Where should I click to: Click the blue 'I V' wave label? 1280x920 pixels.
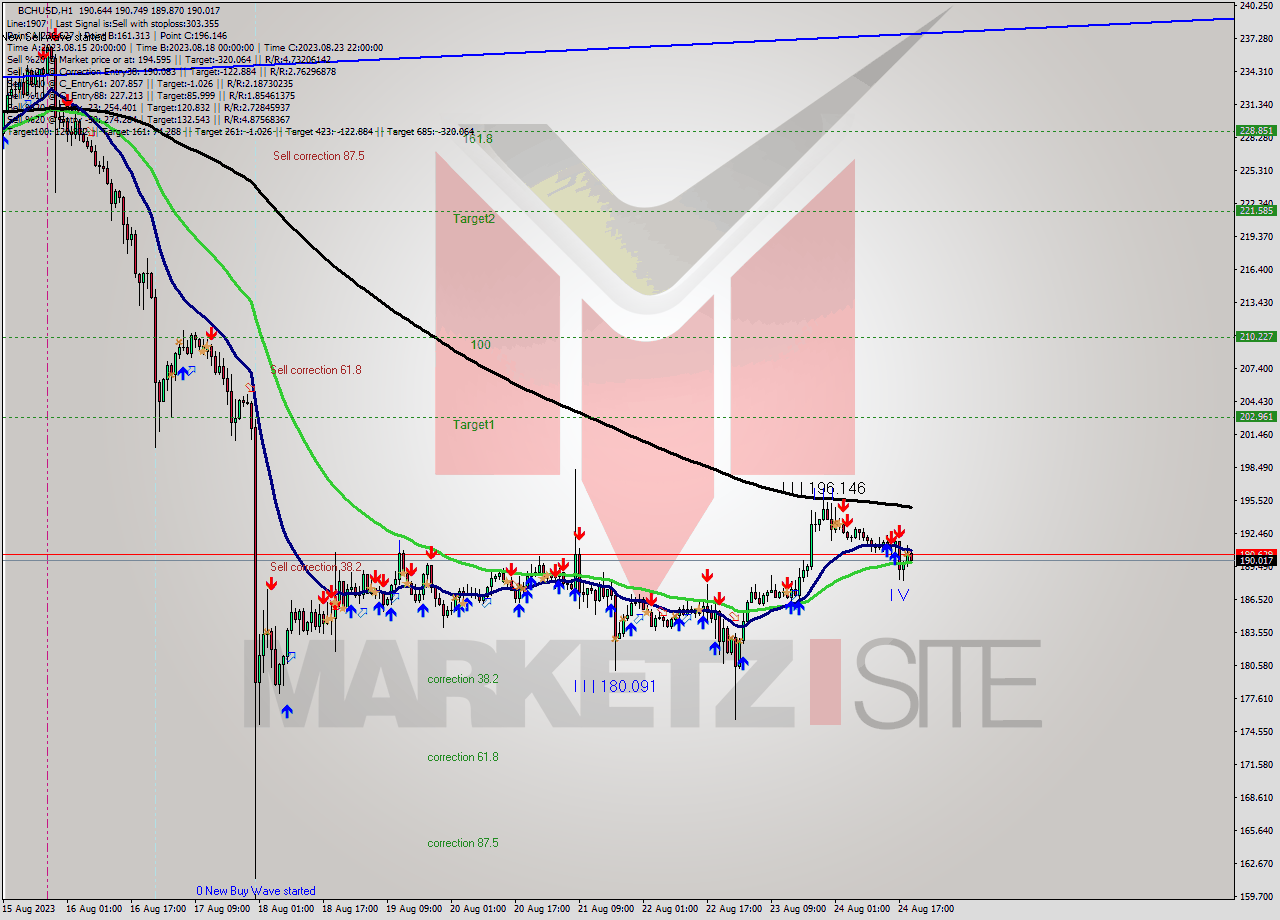(x=899, y=594)
